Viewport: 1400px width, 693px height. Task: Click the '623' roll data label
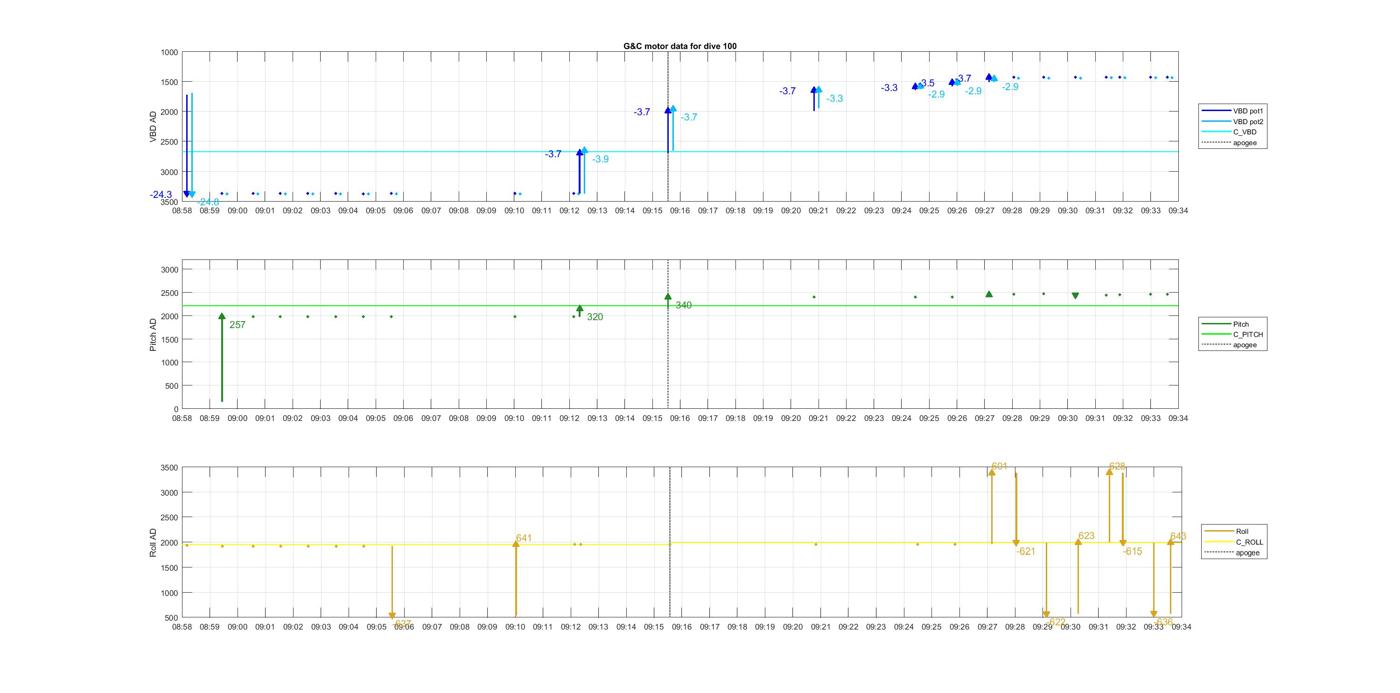point(1087,537)
